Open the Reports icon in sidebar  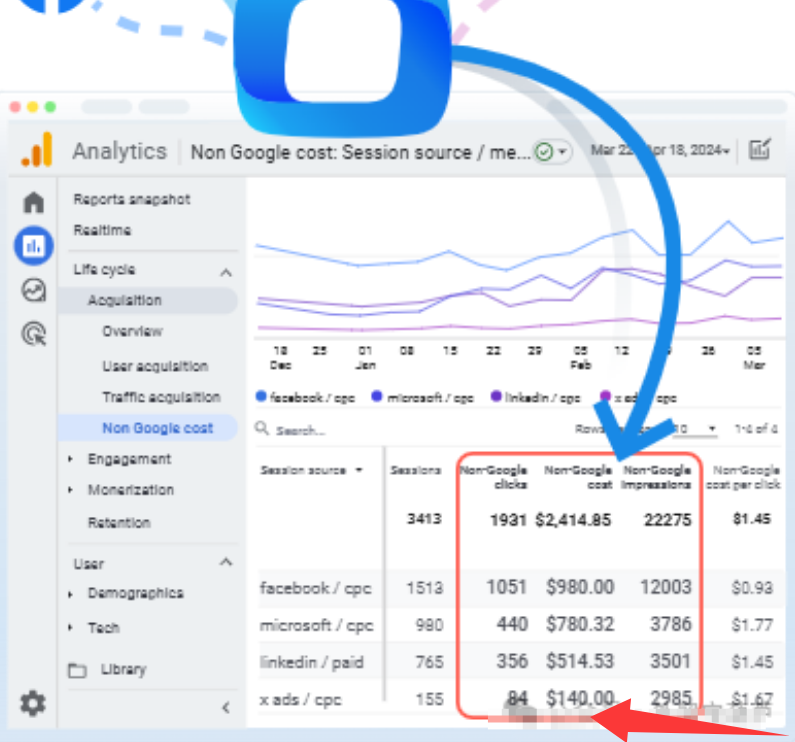(x=33, y=246)
